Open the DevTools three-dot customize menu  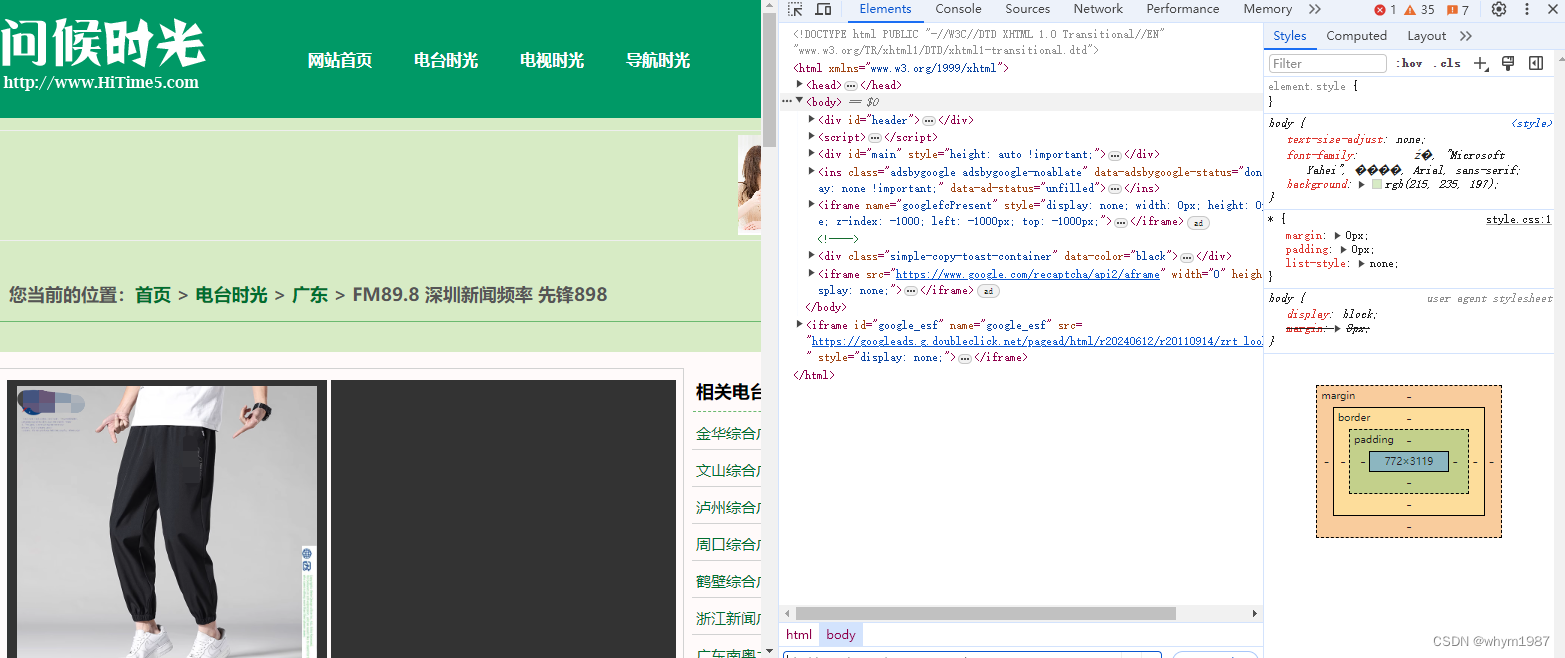click(1527, 9)
